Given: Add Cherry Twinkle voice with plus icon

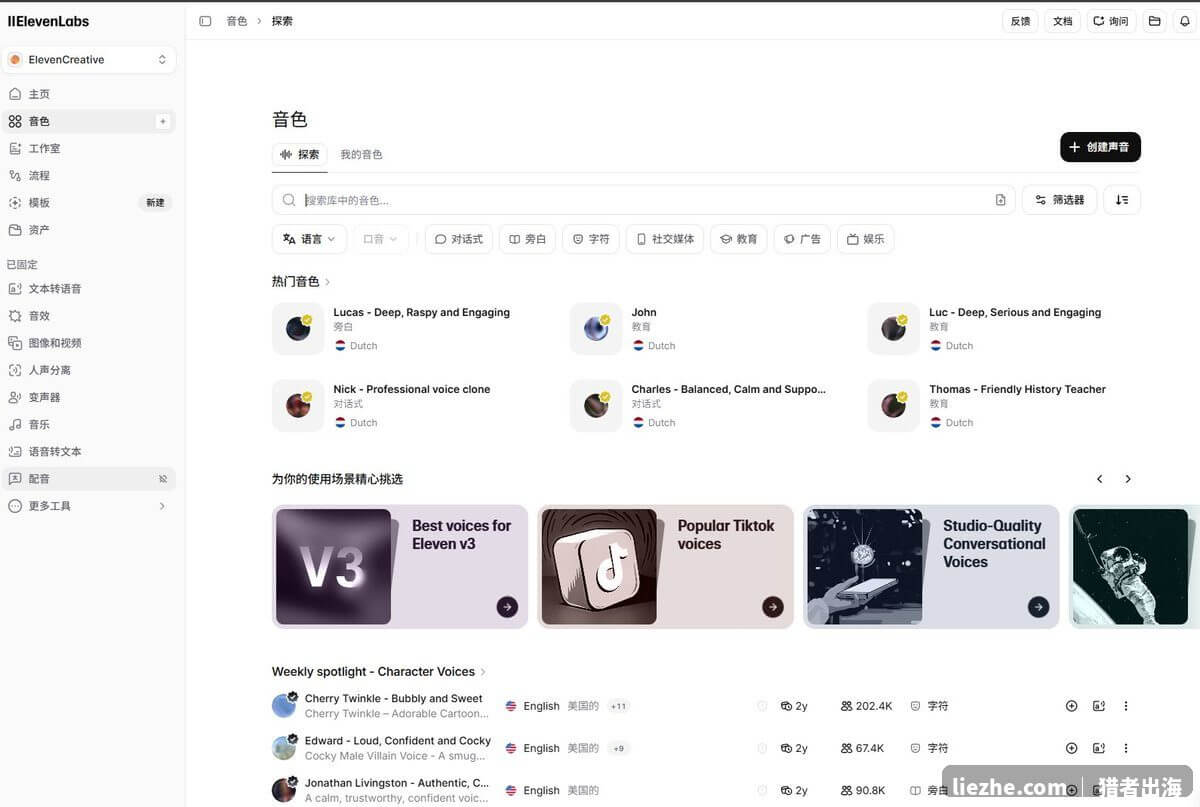Looking at the screenshot, I should click(1072, 706).
